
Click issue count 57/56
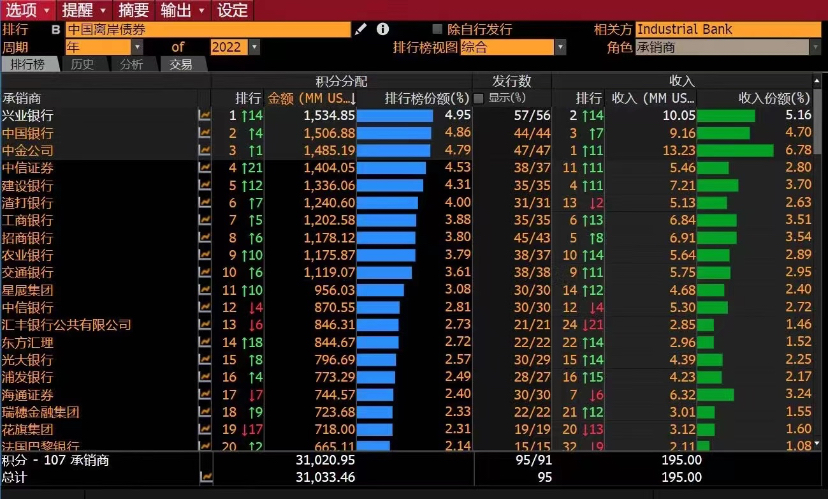[532, 116]
